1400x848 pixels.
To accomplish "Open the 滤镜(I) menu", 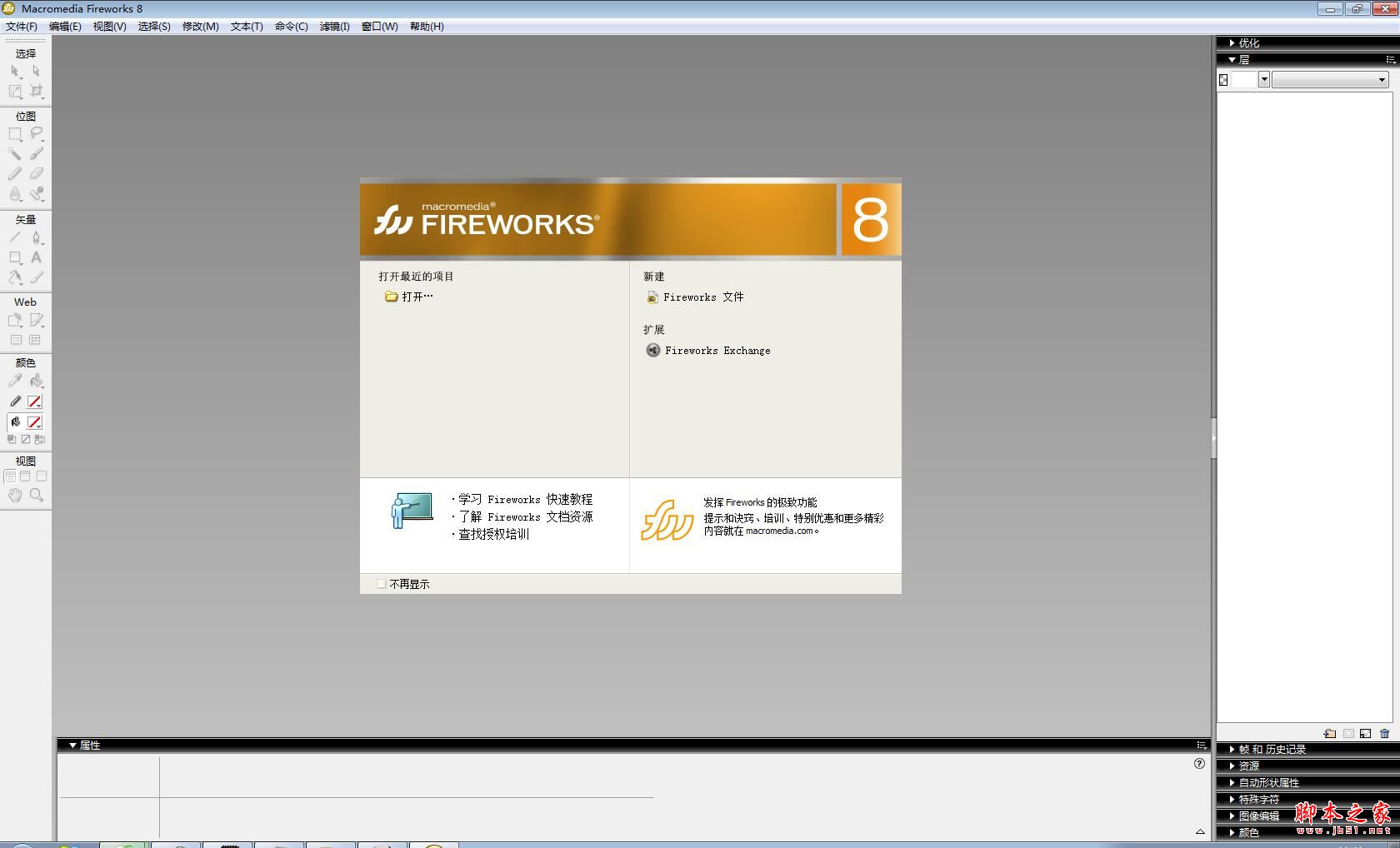I will pyautogui.click(x=334, y=27).
